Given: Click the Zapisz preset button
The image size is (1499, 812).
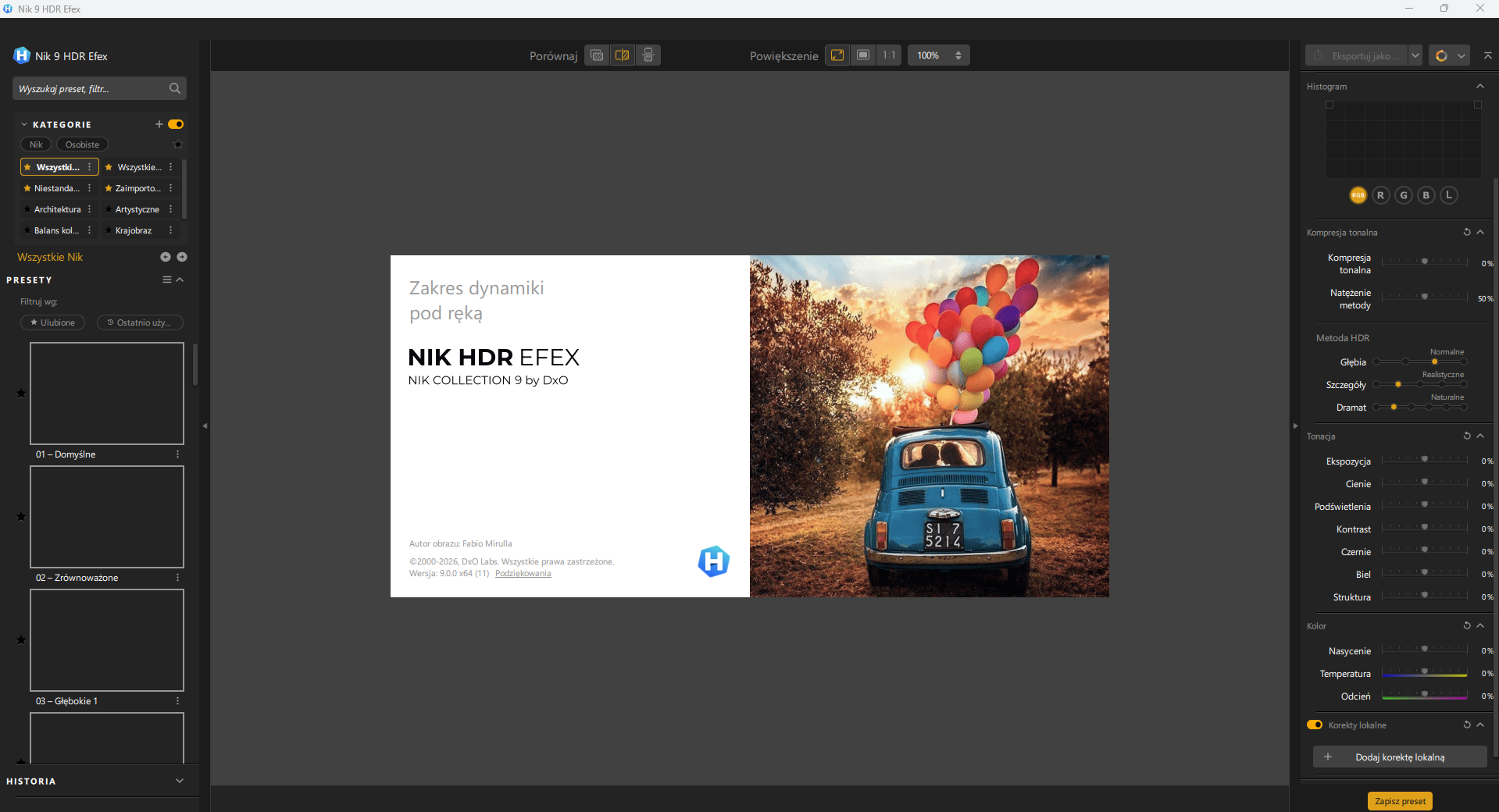Looking at the screenshot, I should tap(1400, 801).
